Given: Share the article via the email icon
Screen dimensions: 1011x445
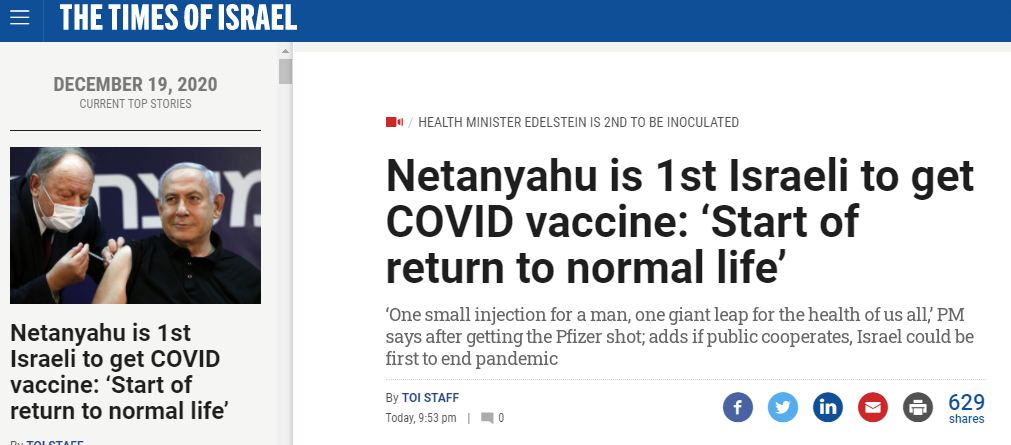Looking at the screenshot, I should (873, 408).
